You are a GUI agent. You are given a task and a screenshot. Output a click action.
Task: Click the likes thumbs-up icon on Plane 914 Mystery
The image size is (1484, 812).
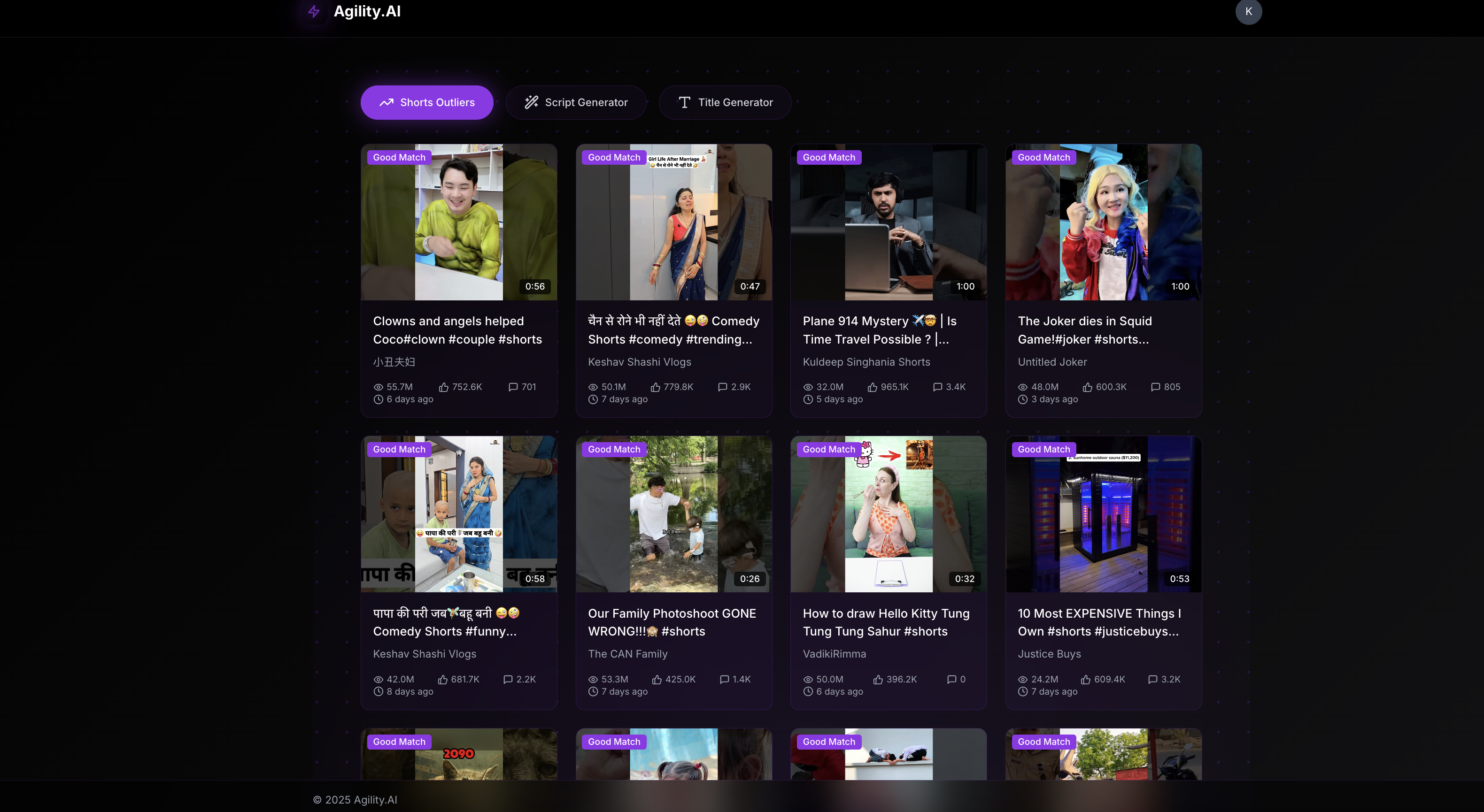(872, 387)
